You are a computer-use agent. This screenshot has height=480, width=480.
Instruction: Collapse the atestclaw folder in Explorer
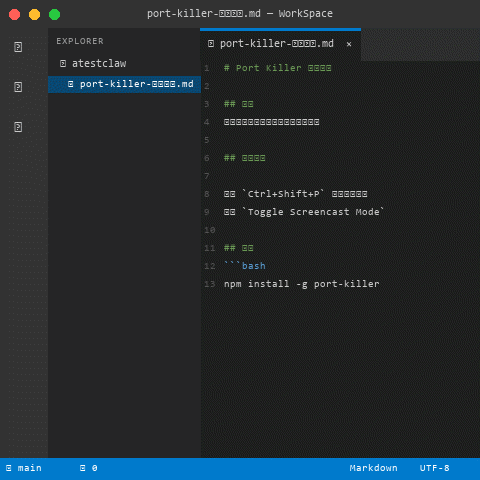93,63
